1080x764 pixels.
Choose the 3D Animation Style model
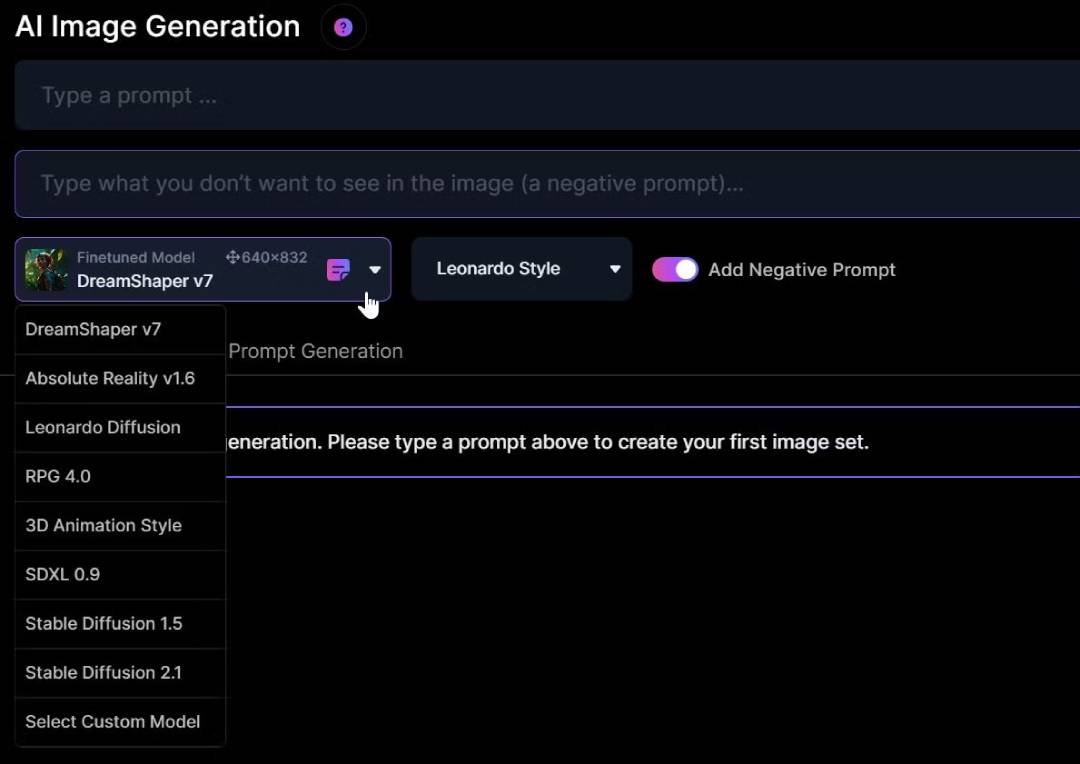[x=103, y=525]
